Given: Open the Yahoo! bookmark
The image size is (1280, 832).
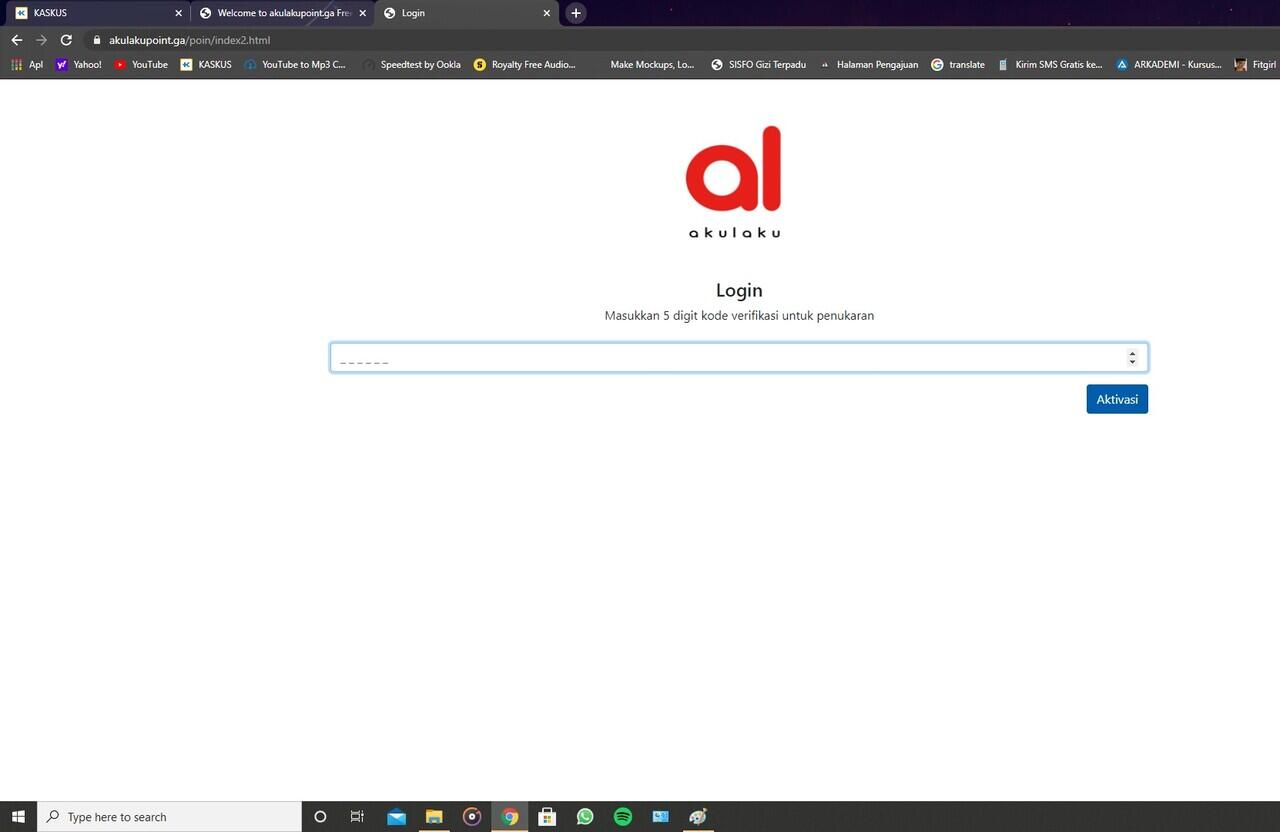Looking at the screenshot, I should tap(79, 64).
